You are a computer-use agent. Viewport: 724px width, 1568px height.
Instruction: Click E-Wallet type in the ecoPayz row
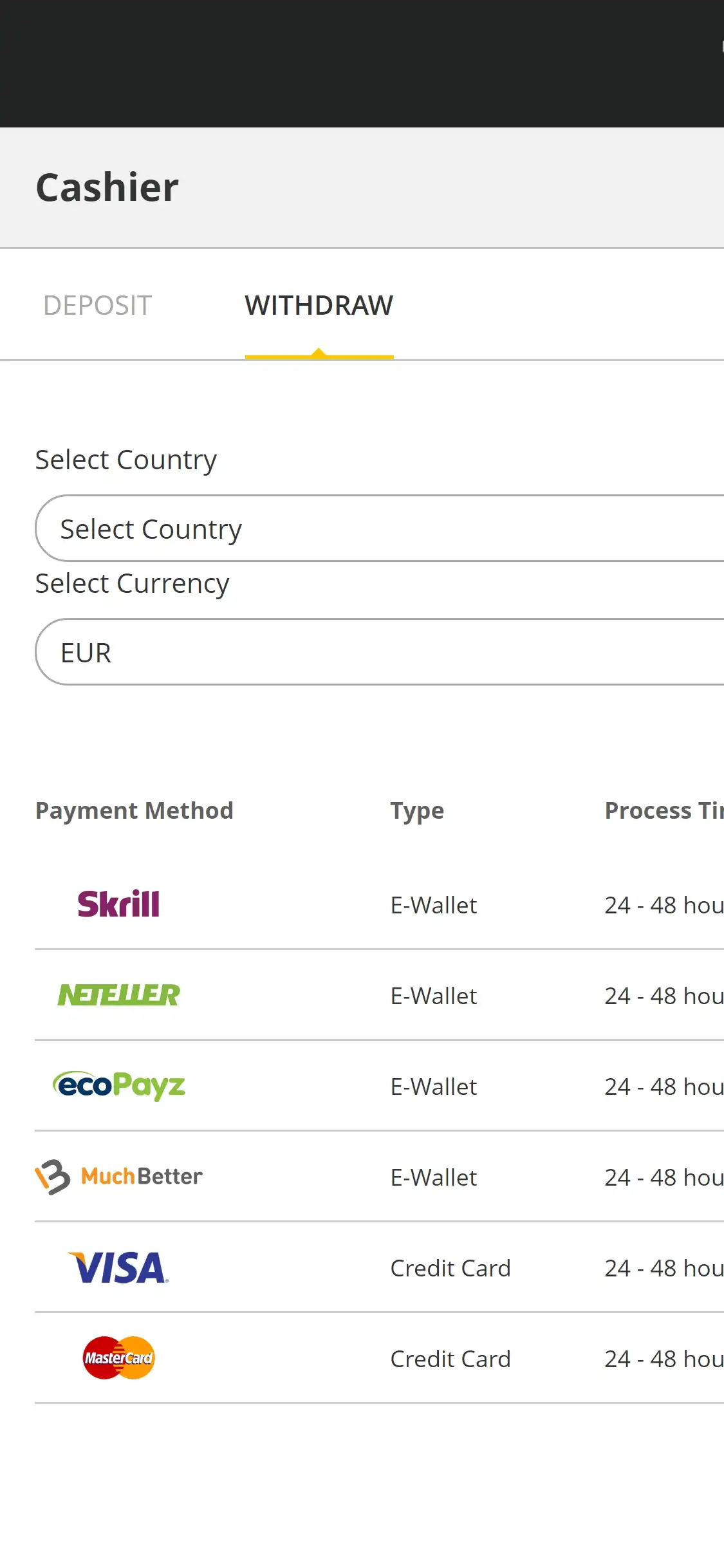434,1087
